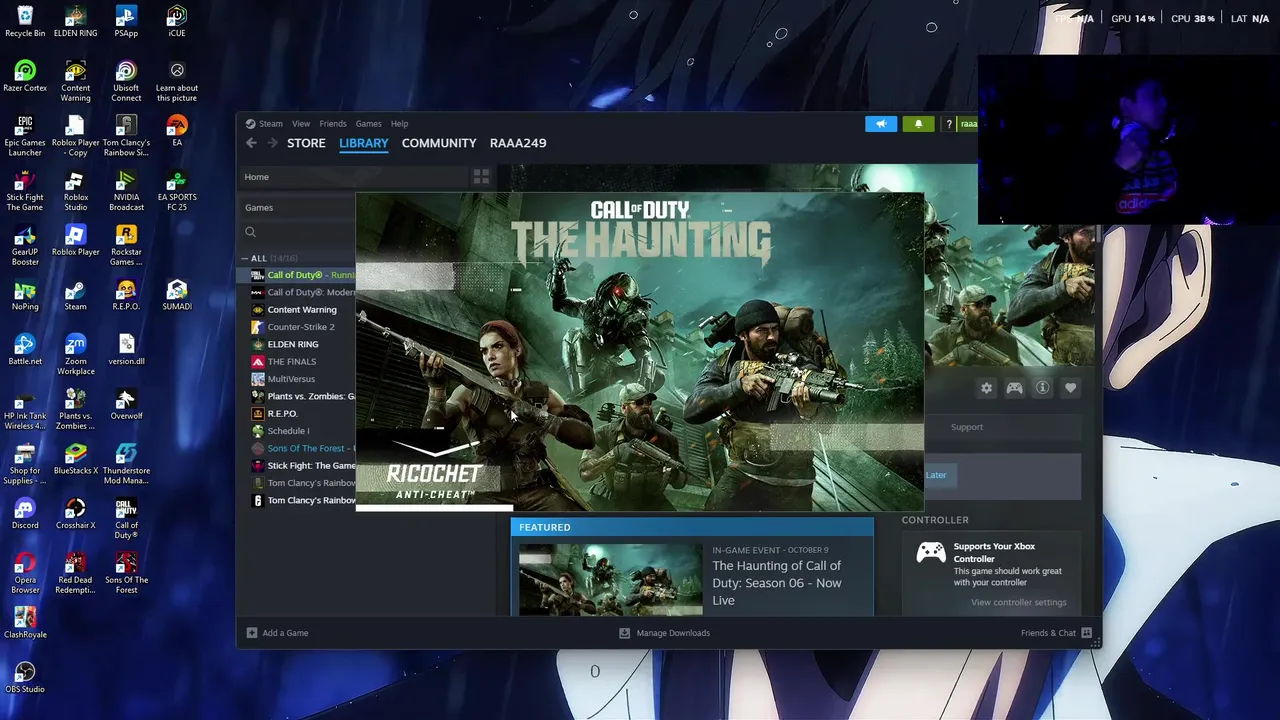Open NVIDIA Broadcast desktop shortcut
This screenshot has width=1280, height=720.
126,190
